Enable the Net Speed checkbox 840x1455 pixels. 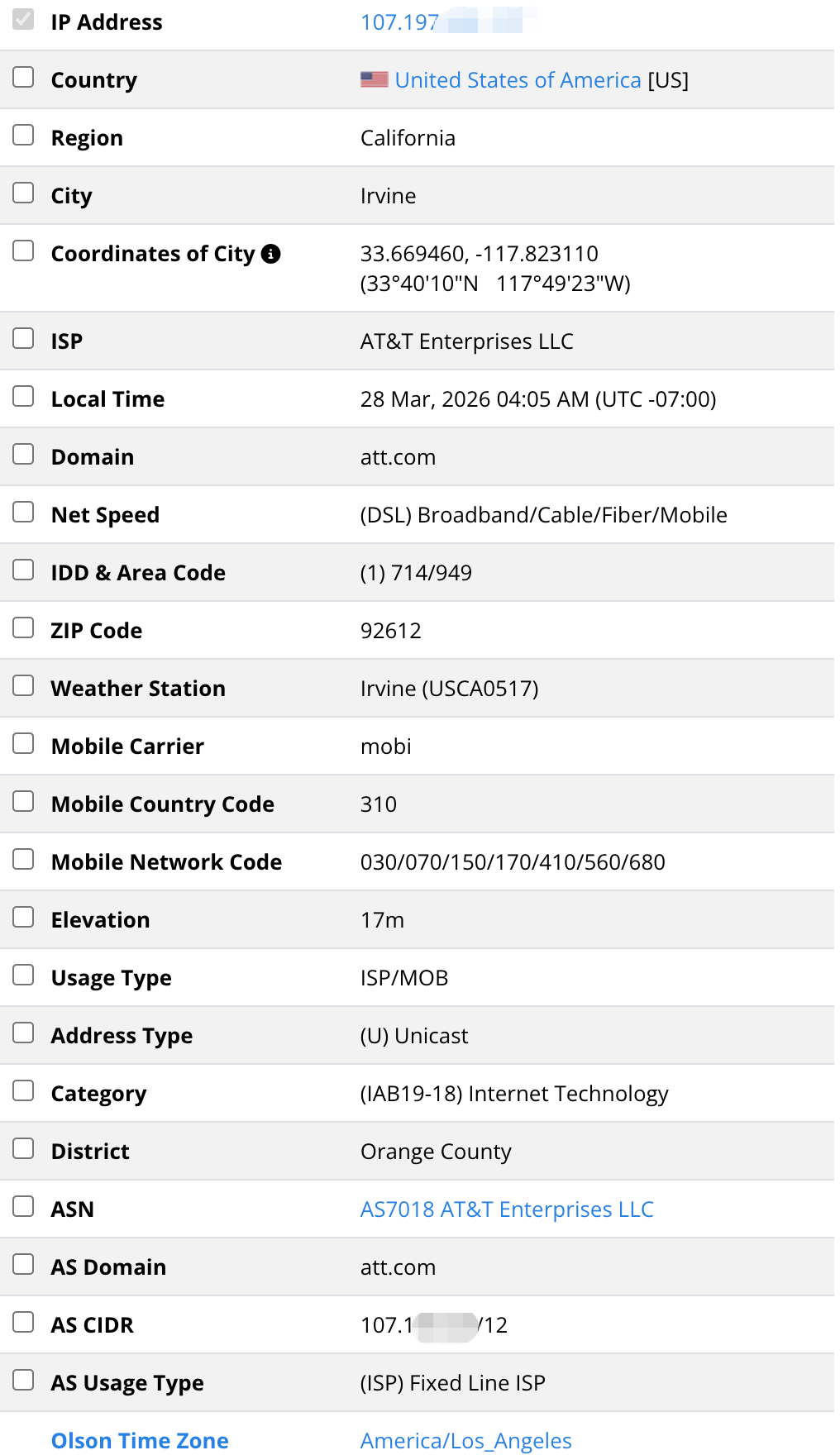(23, 512)
